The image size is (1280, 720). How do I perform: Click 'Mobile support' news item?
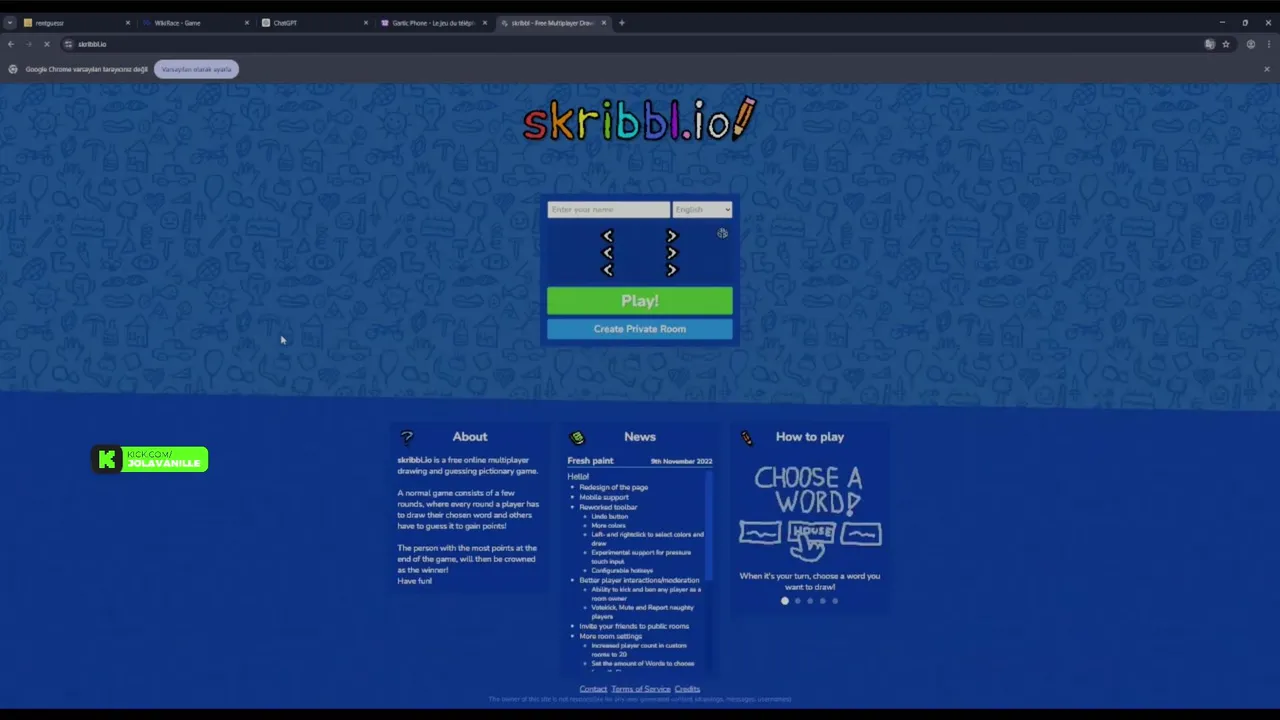604,497
